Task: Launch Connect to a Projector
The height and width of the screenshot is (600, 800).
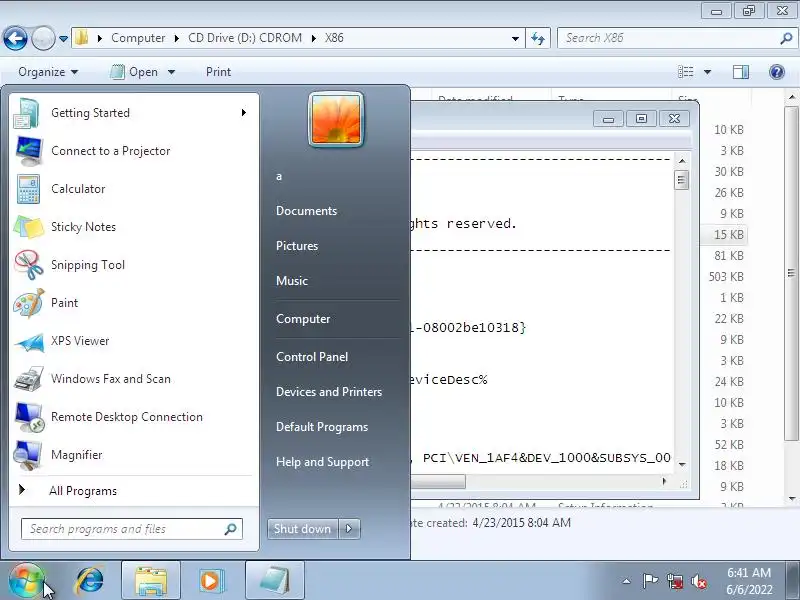Action: (x=134, y=151)
